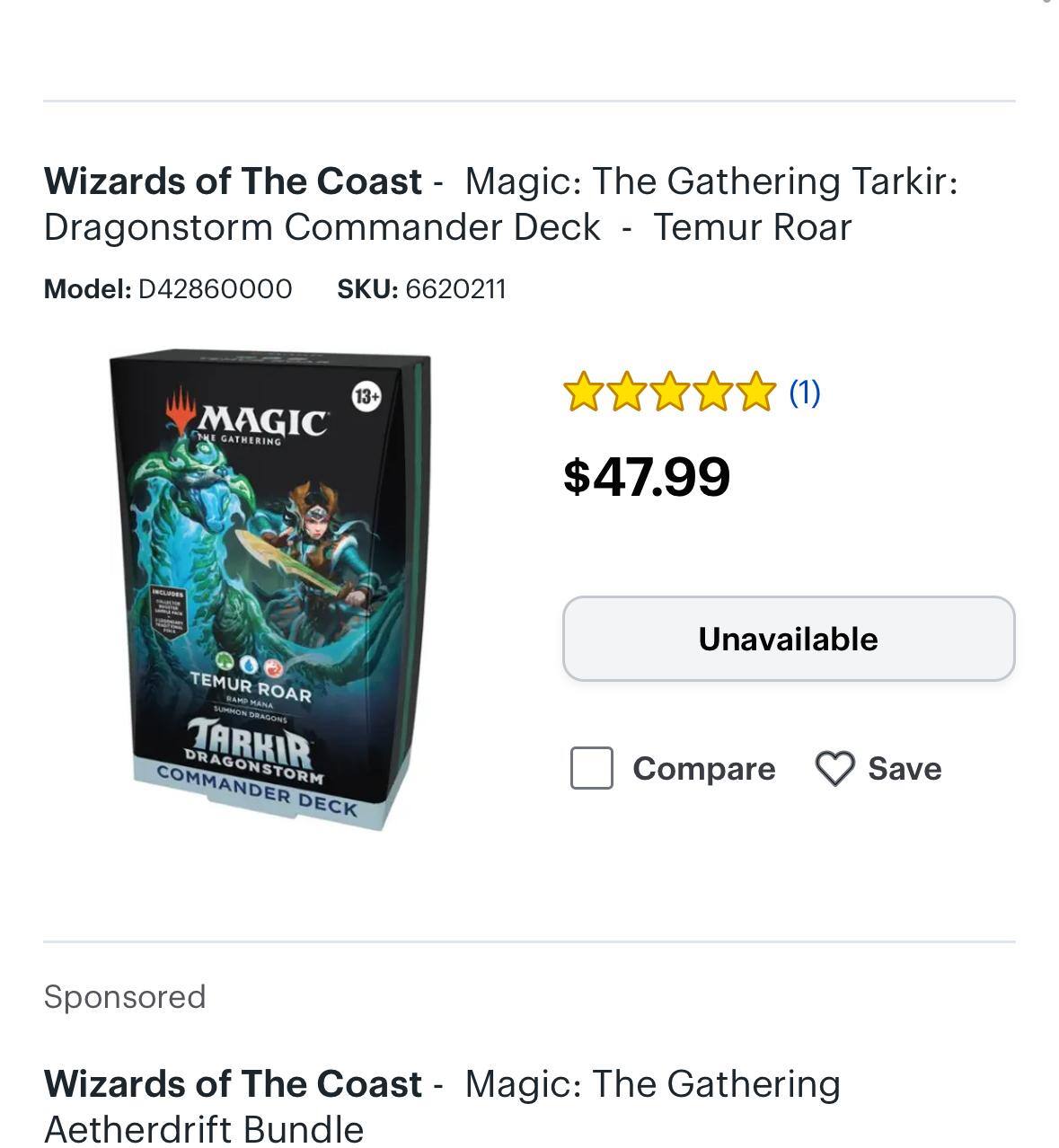Screen dimensions: 1059x1148
Task: Click the blue mana symbol on box
Action: [x=250, y=666]
